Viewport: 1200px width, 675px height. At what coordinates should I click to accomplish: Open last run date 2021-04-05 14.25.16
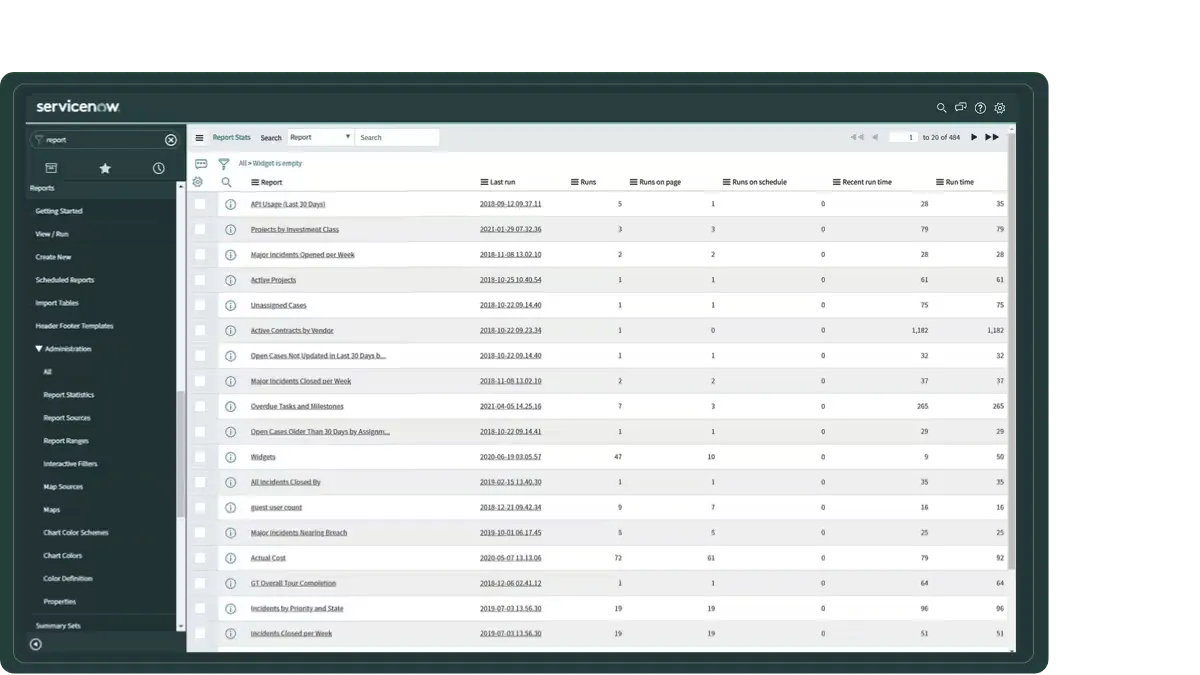click(510, 406)
